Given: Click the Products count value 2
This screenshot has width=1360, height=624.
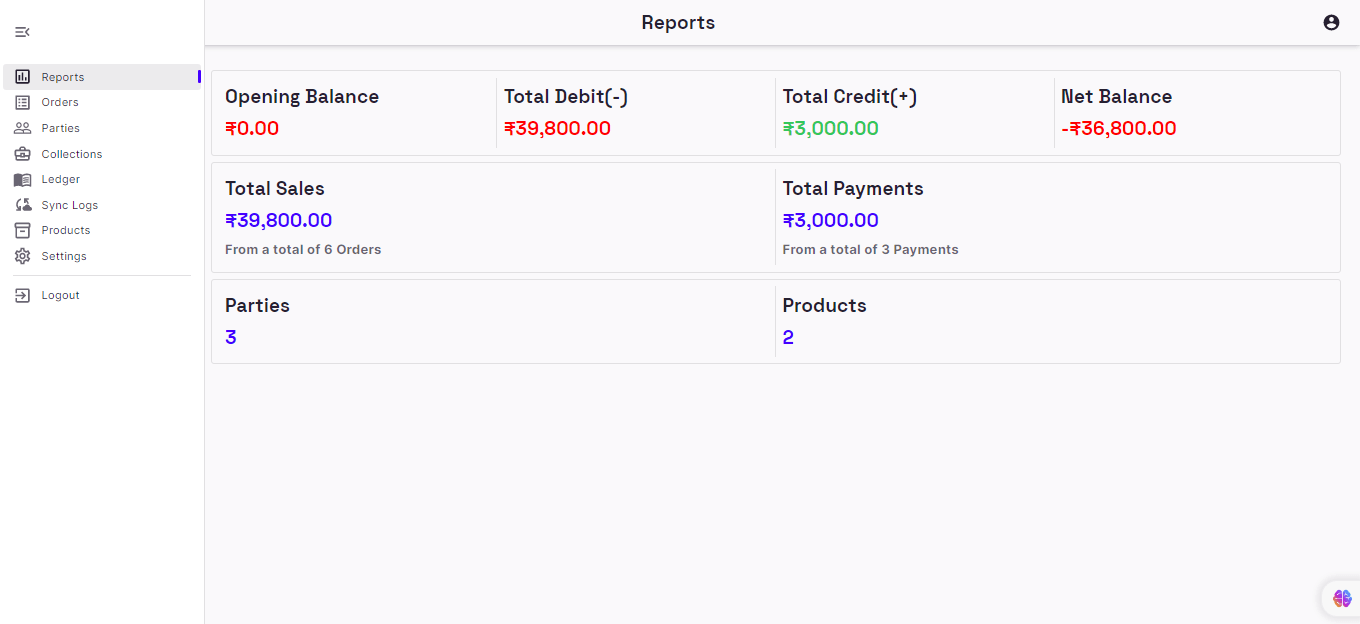Looking at the screenshot, I should [x=788, y=337].
